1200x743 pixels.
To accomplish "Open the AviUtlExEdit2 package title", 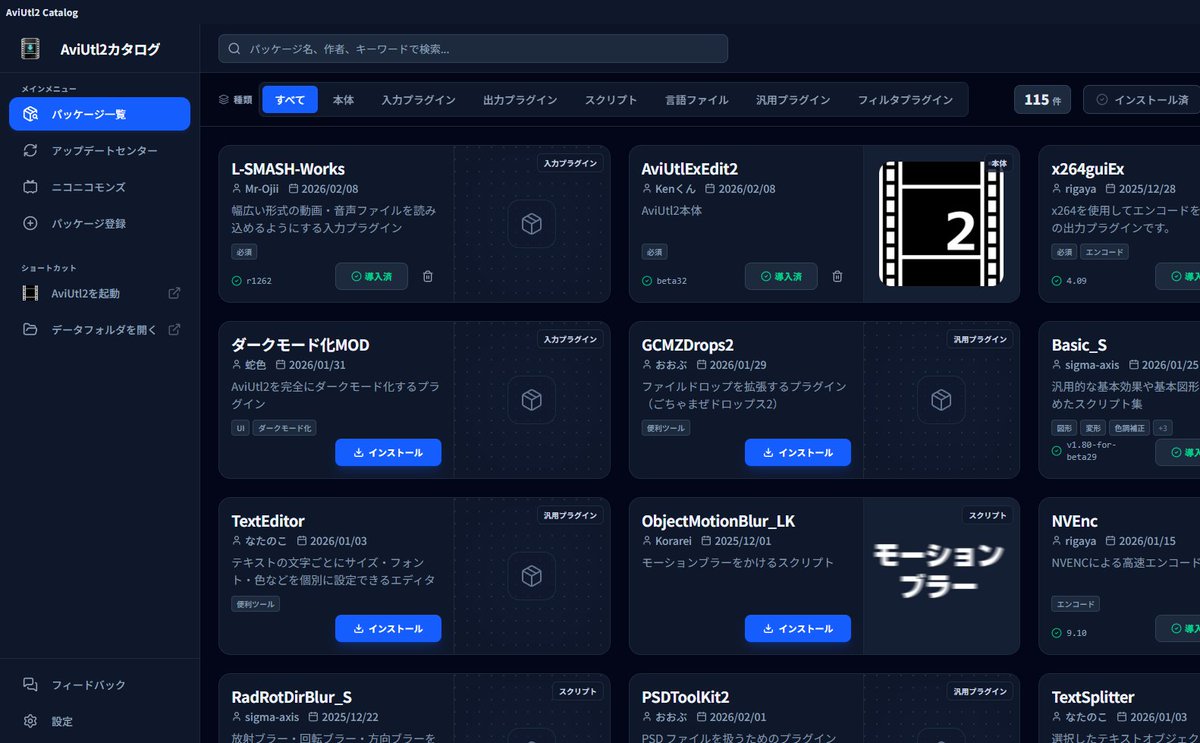I will pos(690,169).
